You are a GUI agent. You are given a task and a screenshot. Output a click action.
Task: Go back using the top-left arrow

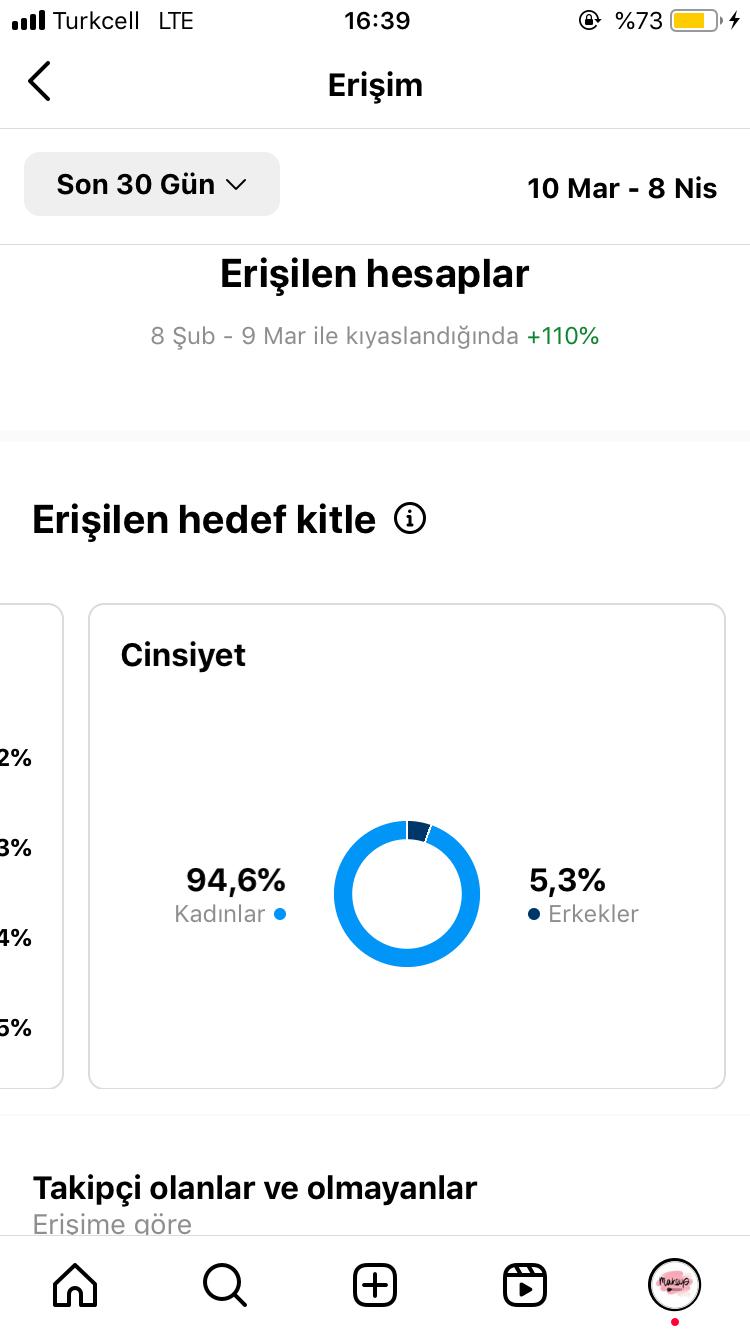[x=39, y=82]
